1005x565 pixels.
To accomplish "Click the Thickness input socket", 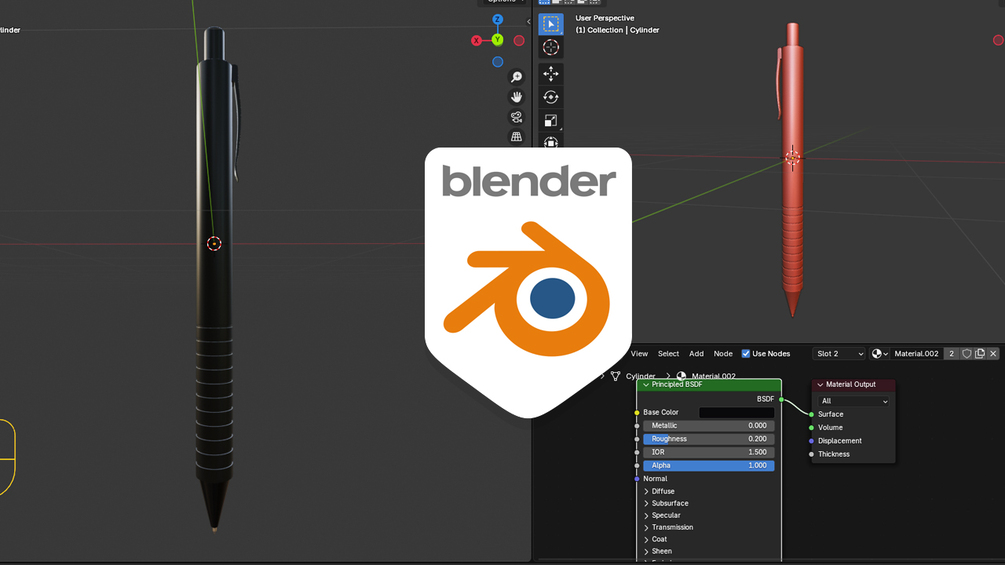I will (x=811, y=454).
